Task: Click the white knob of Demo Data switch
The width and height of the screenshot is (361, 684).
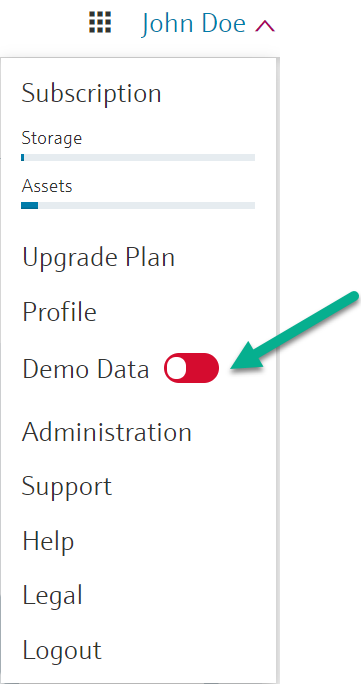Action: coord(177,369)
